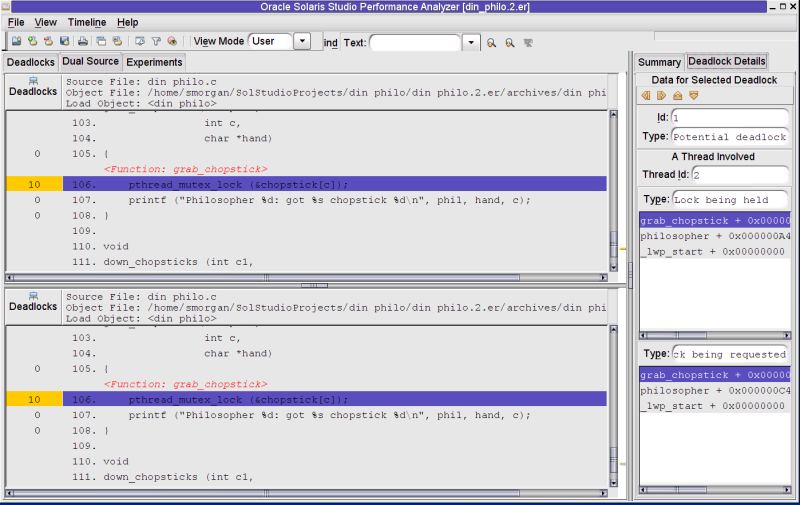Expand the Find Text history dropdown arrow

[471, 43]
